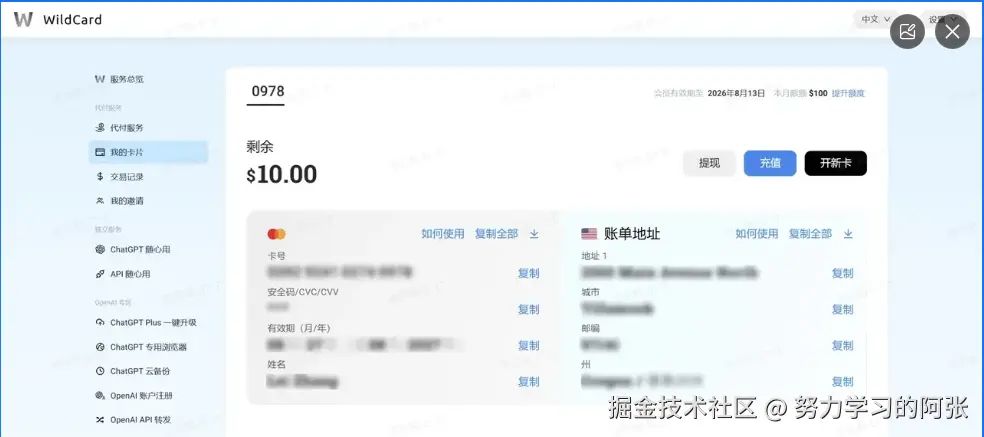
Task: Click the 提现 button
Action: click(709, 163)
